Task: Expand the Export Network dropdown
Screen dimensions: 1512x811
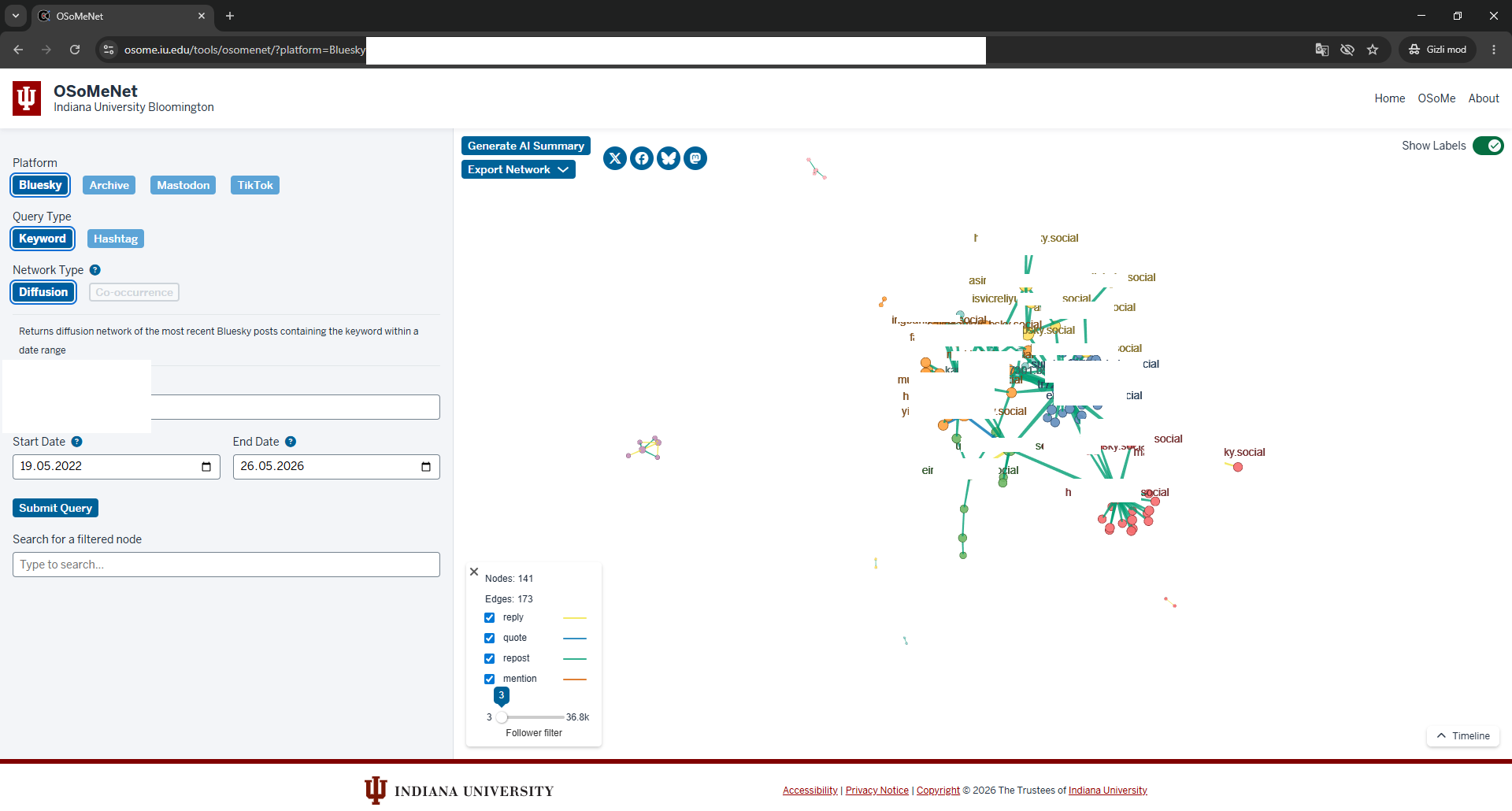Action: coord(518,169)
